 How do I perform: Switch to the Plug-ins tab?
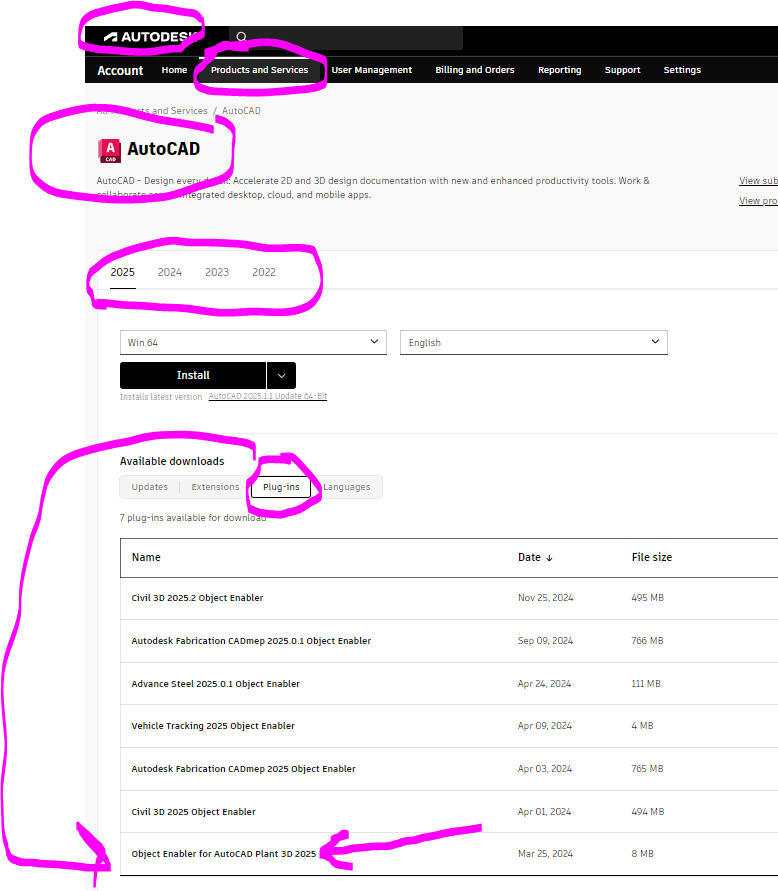point(281,487)
